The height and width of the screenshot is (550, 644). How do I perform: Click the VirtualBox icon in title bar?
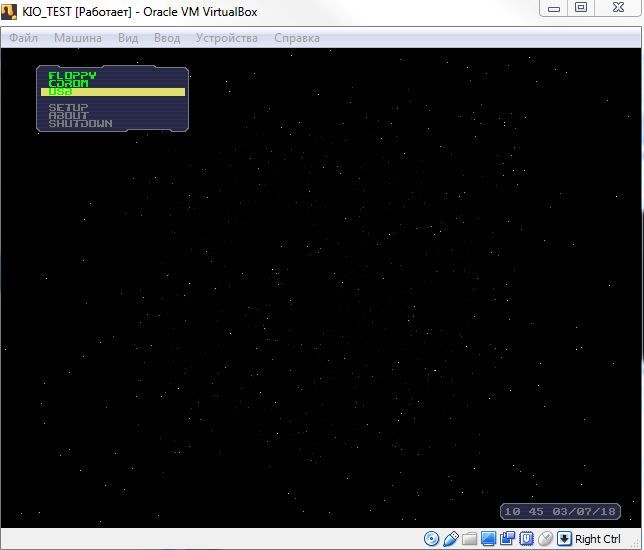pyautogui.click(x=11, y=11)
